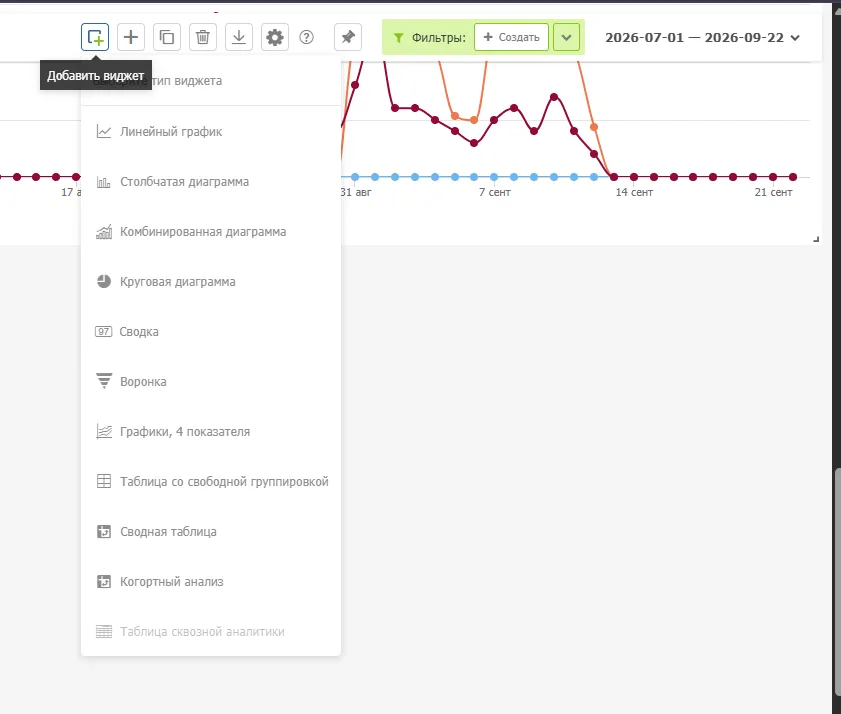Click the Когортный анализ icon
This screenshot has height=714, width=841.
pyautogui.click(x=104, y=581)
